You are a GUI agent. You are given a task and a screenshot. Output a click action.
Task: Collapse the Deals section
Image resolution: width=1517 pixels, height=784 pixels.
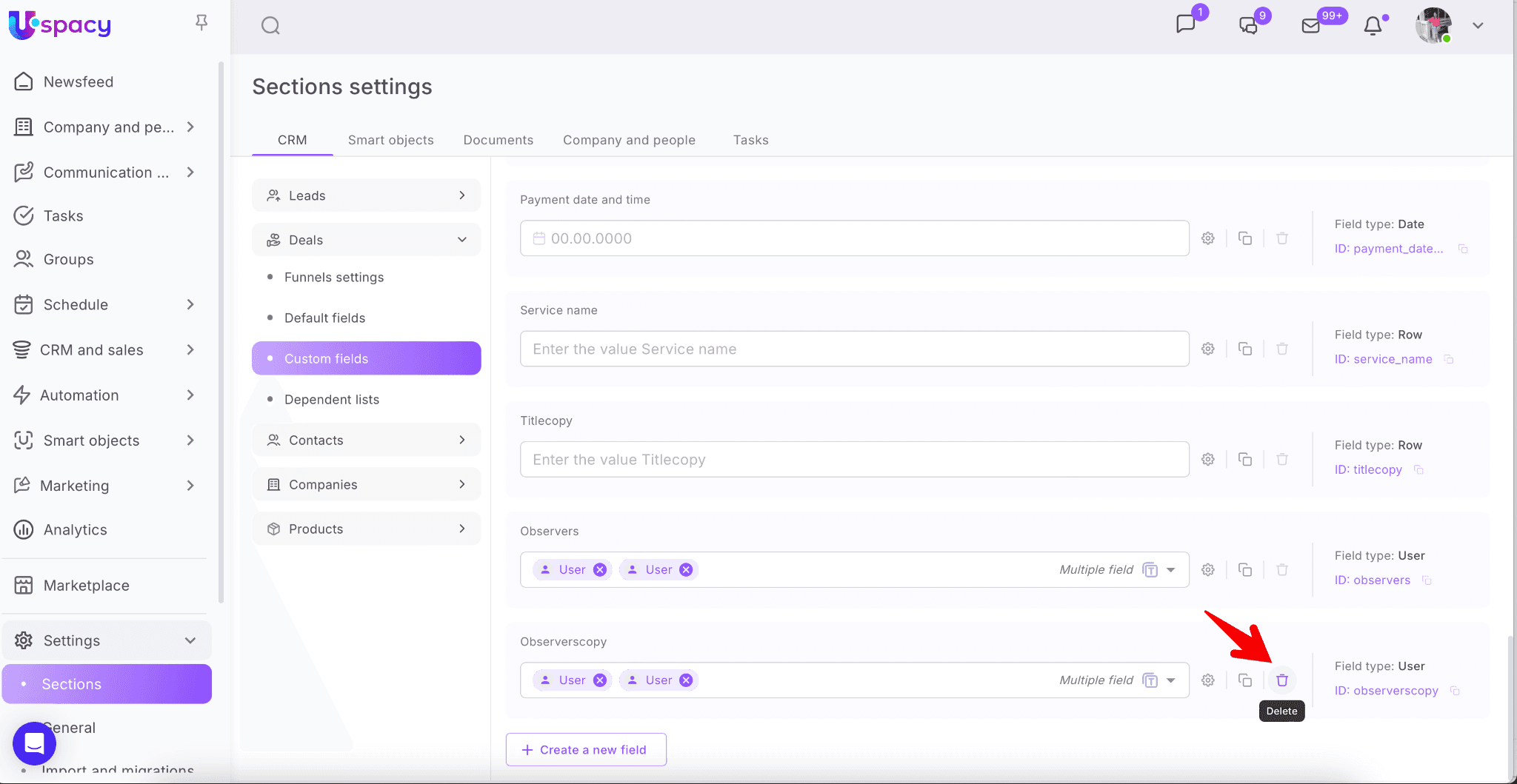tap(461, 240)
